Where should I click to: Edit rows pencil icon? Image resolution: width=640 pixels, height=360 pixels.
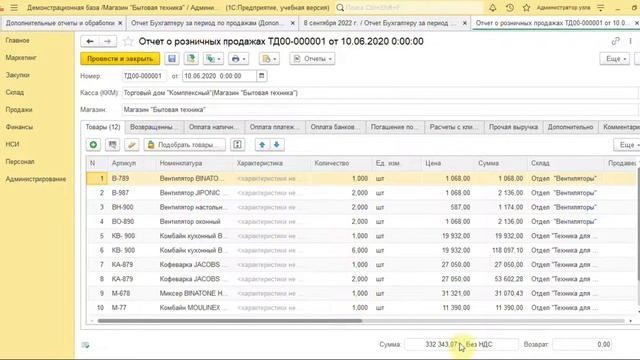[131, 145]
